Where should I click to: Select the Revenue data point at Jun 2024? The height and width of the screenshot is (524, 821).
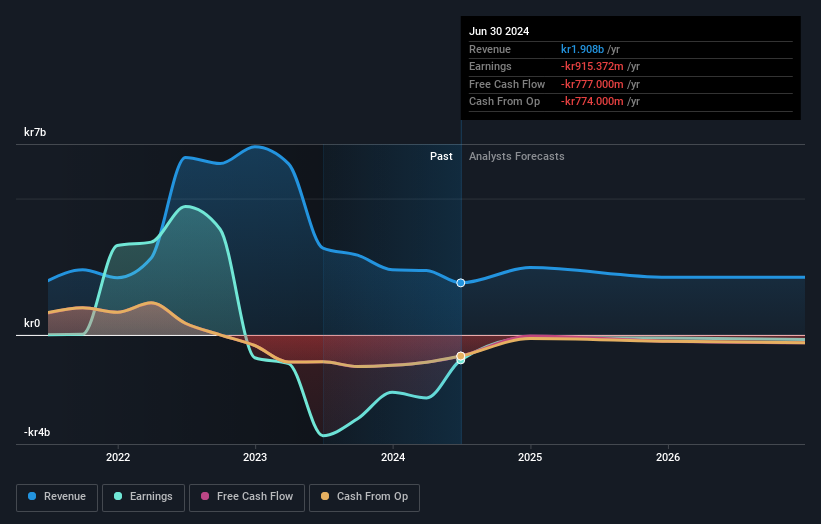pos(461,283)
